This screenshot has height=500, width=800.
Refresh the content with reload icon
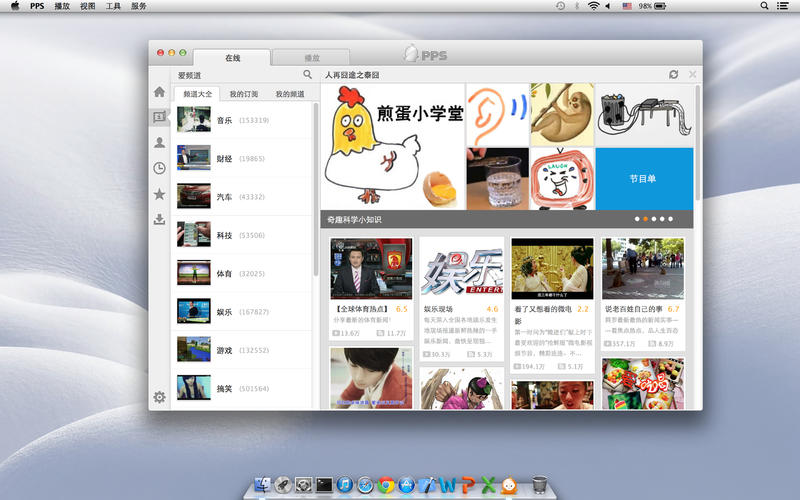673,74
